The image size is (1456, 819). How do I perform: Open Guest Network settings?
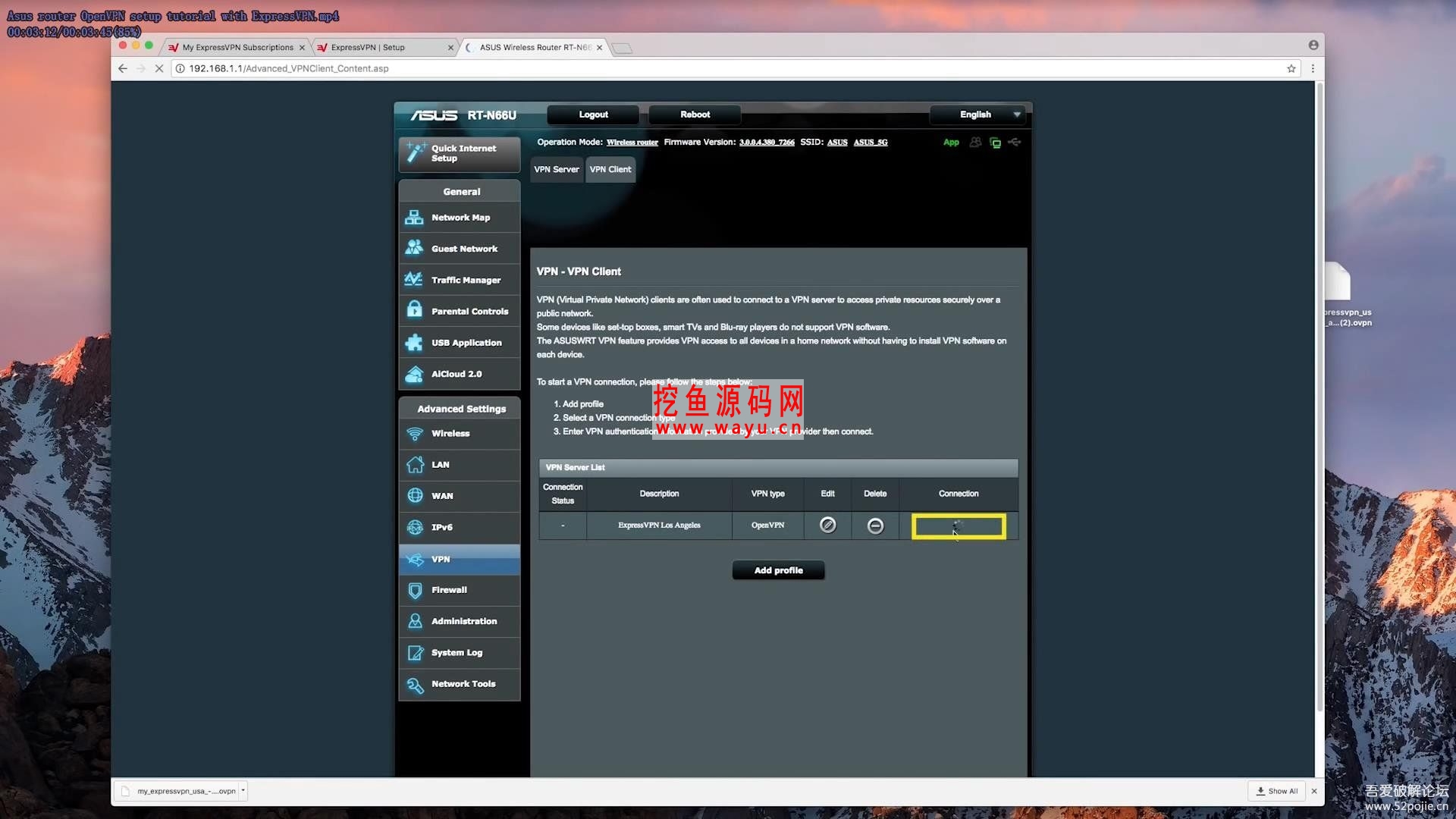[x=459, y=249]
